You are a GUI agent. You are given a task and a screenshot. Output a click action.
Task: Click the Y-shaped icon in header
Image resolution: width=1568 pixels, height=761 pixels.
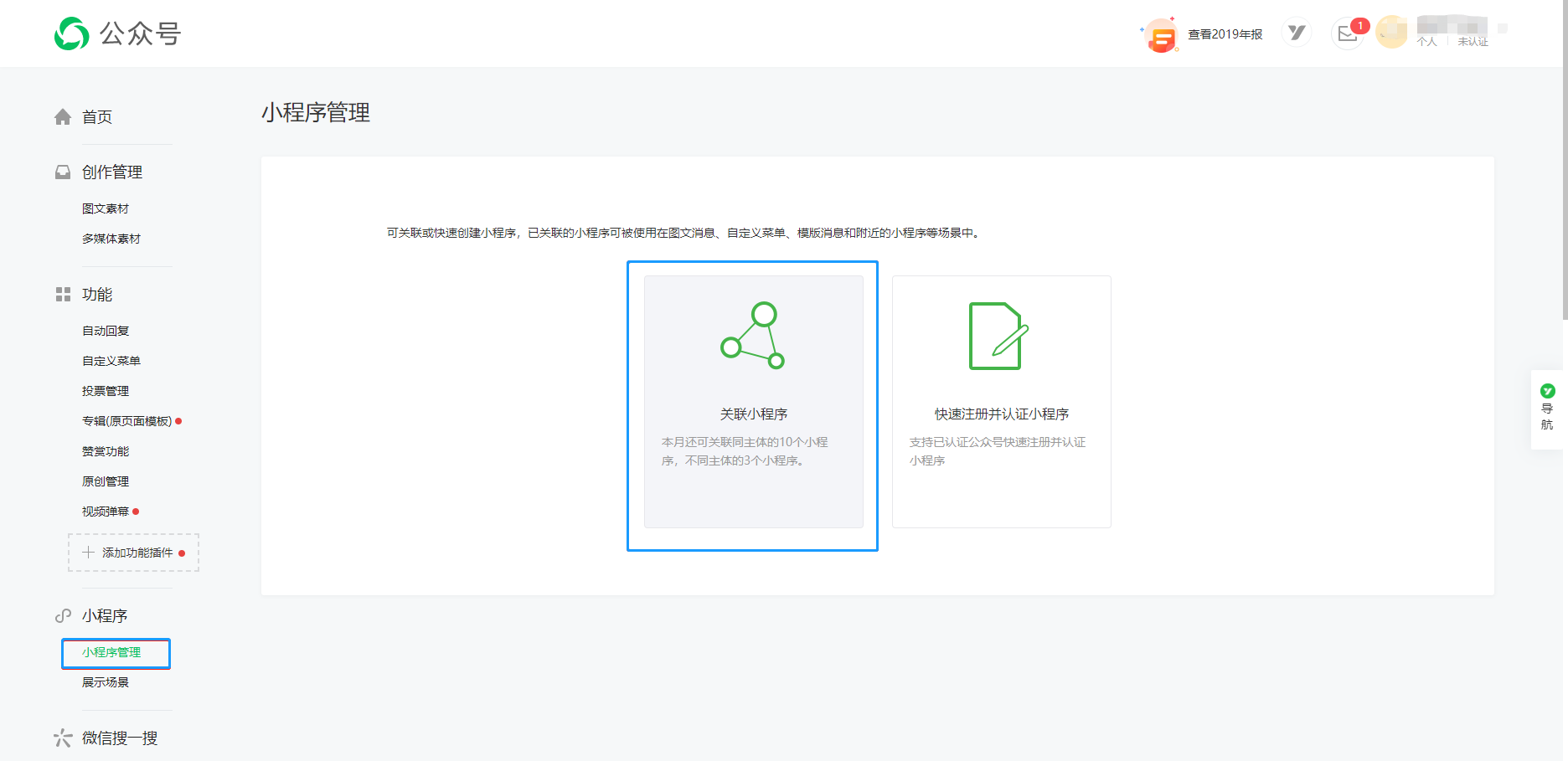(1297, 33)
